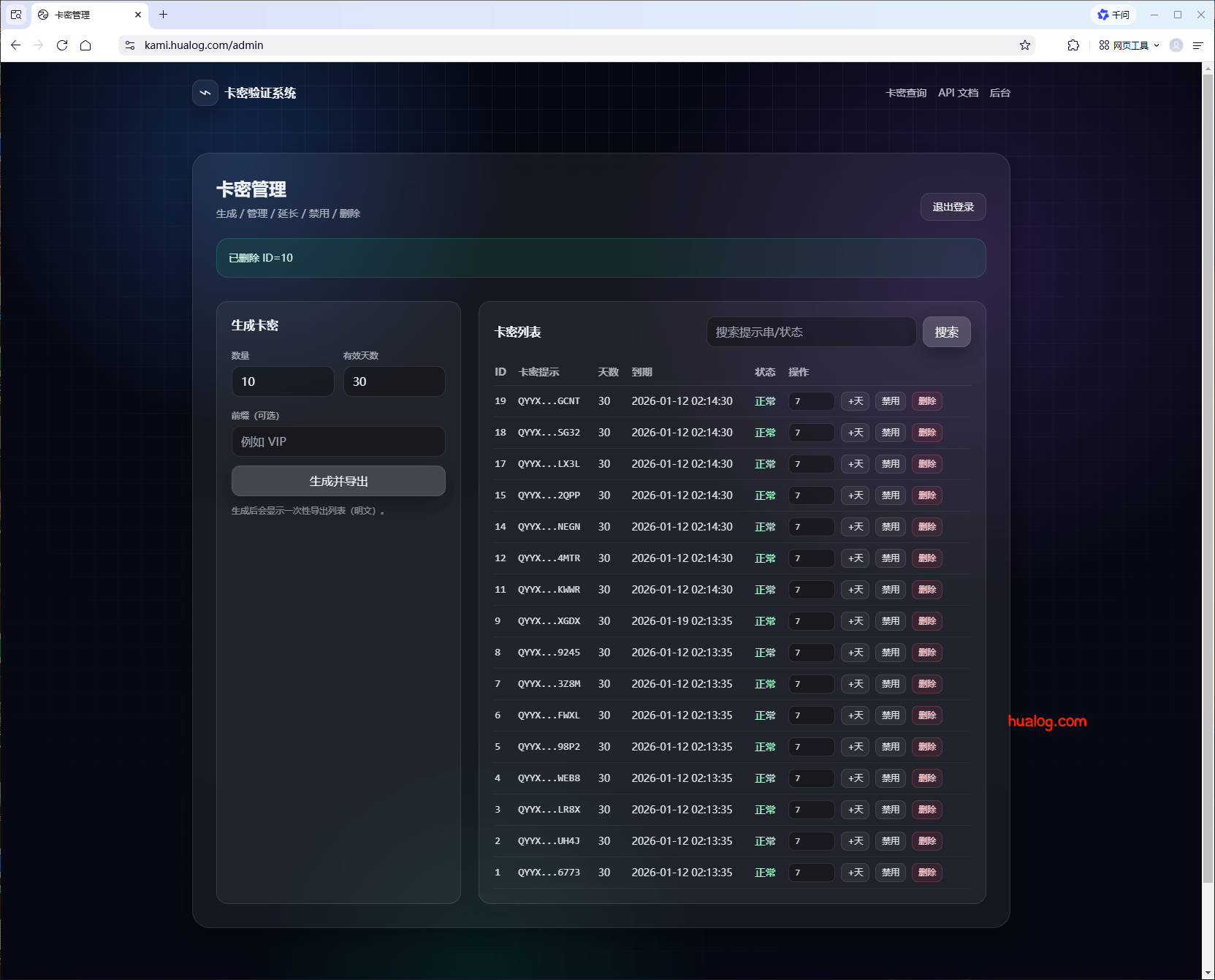Focus the 前缀 prefix input field
Screen dimensions: 1215x980
pos(338,442)
